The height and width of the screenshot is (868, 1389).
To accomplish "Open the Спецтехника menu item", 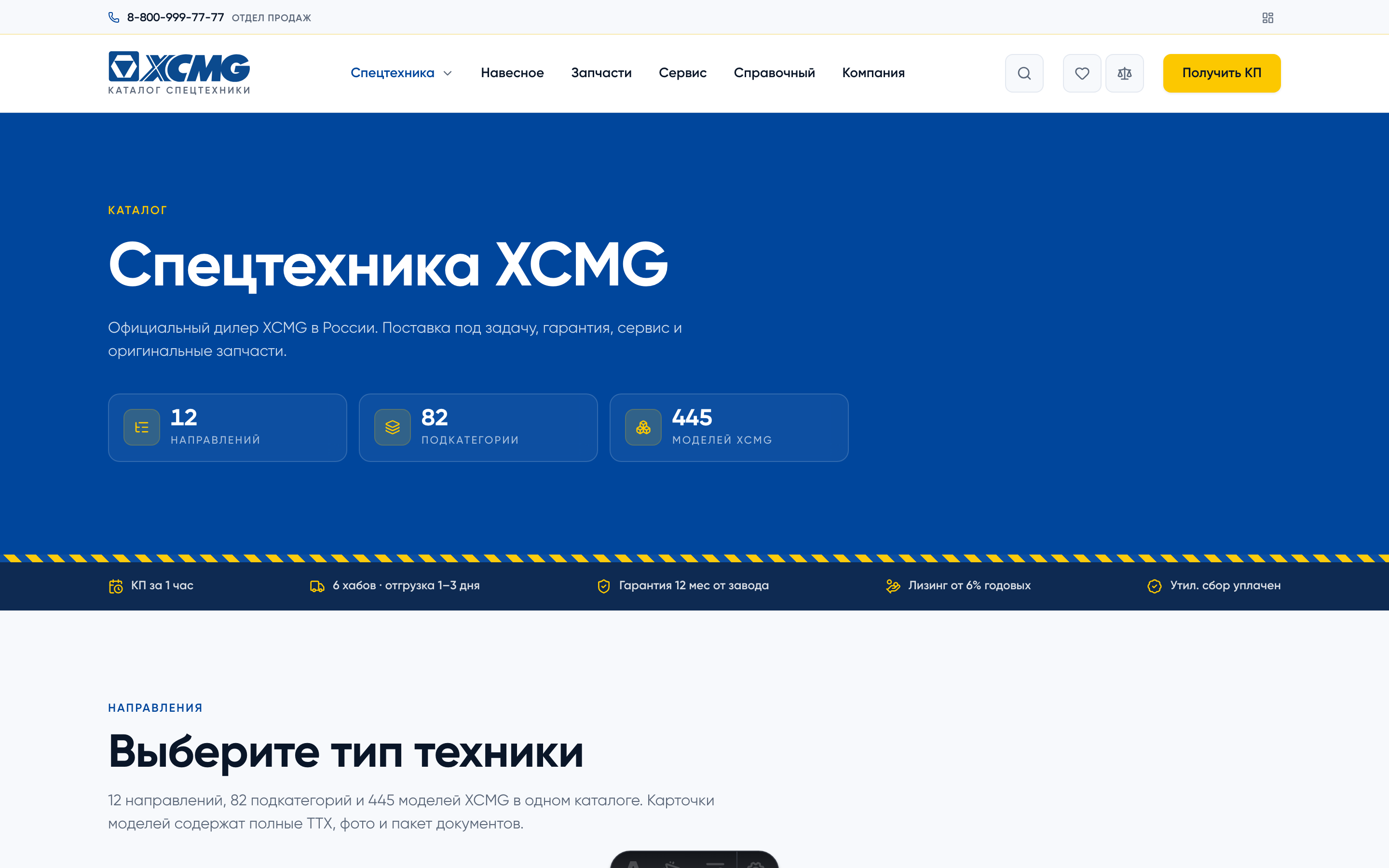I will tap(393, 73).
